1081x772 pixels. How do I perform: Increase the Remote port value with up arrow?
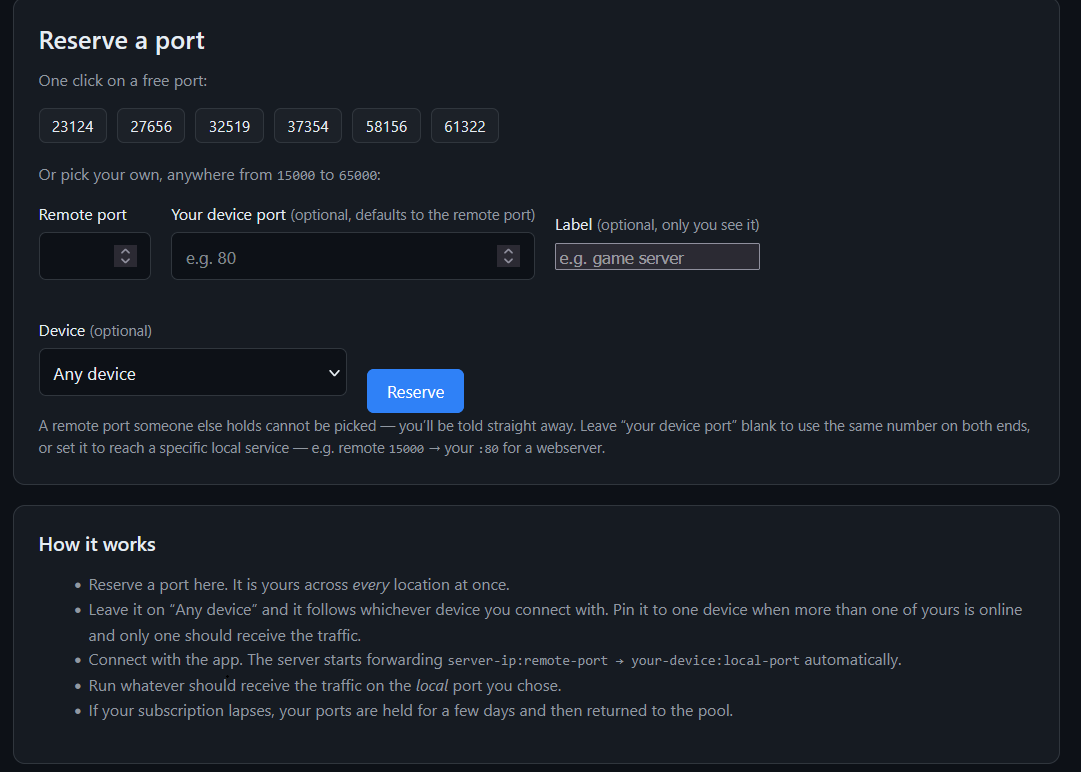125,251
